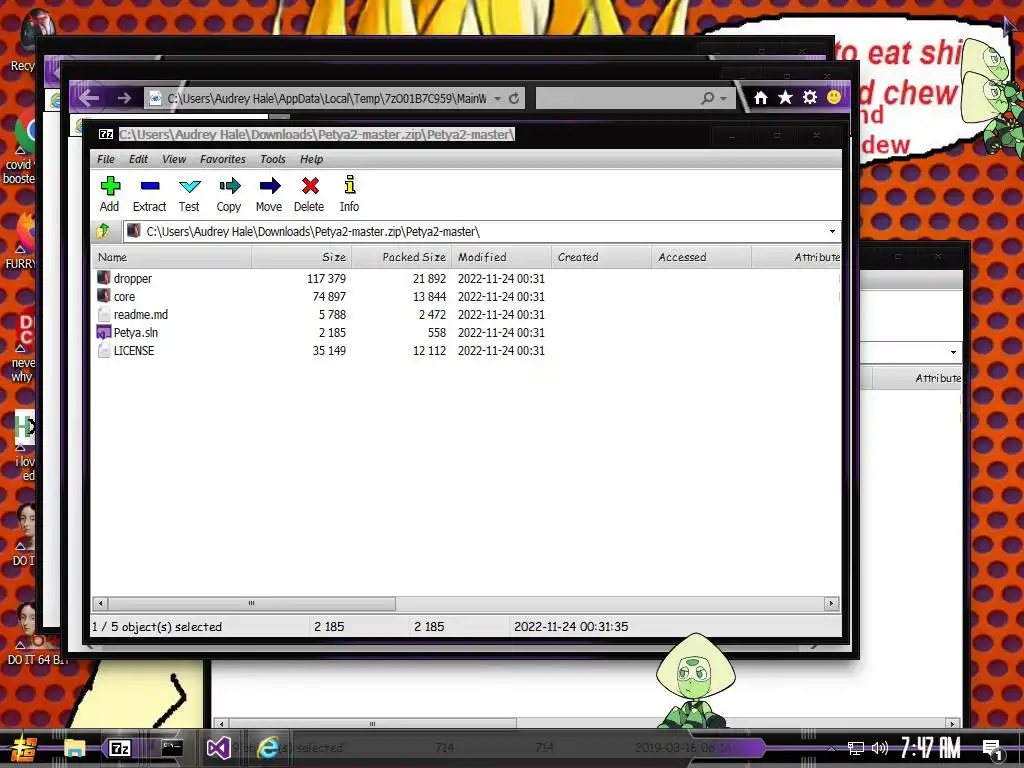Open command prompt taskbar icon
This screenshot has width=1024, height=768.
tap(172, 748)
